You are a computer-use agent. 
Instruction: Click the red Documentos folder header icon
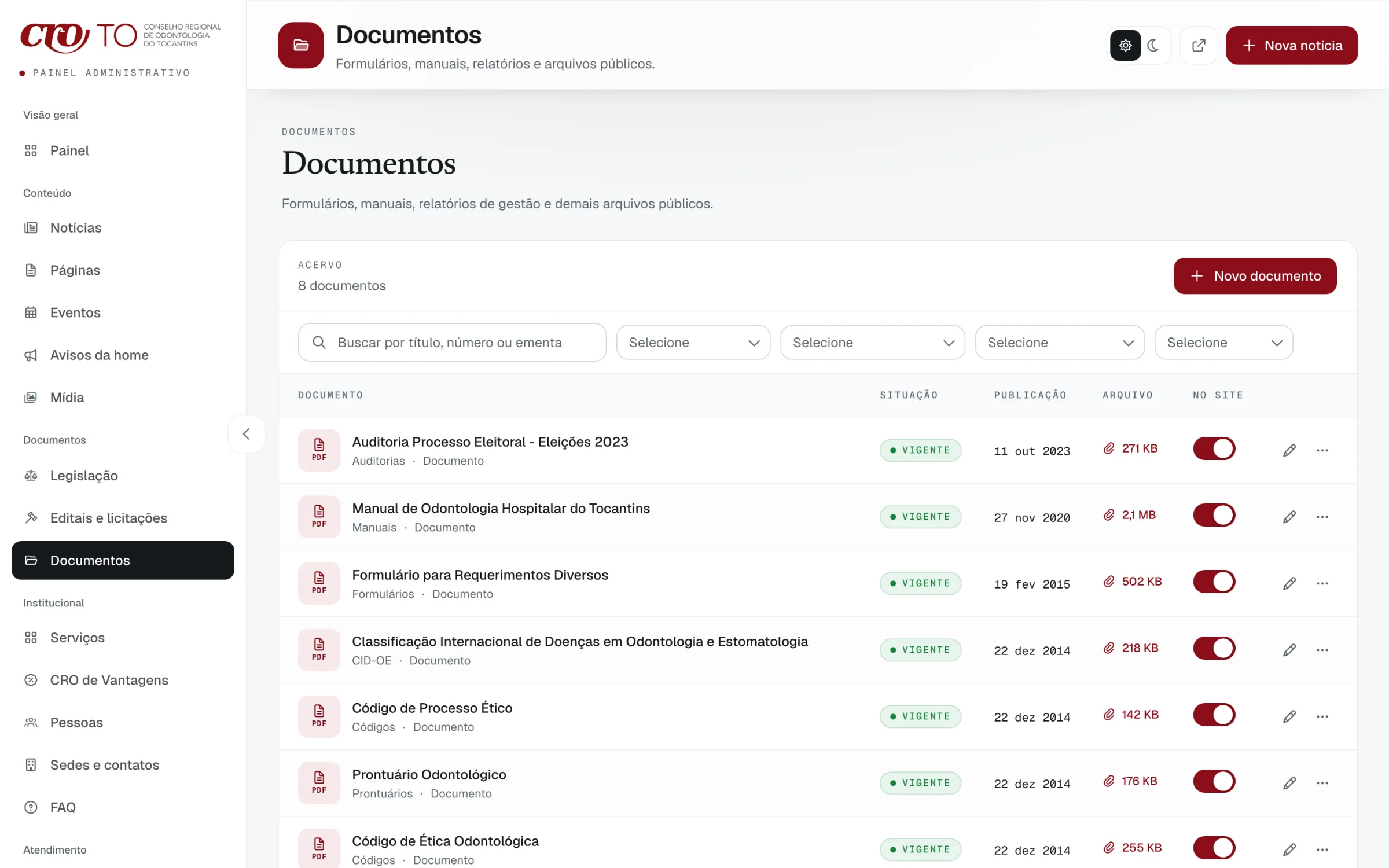click(x=301, y=45)
